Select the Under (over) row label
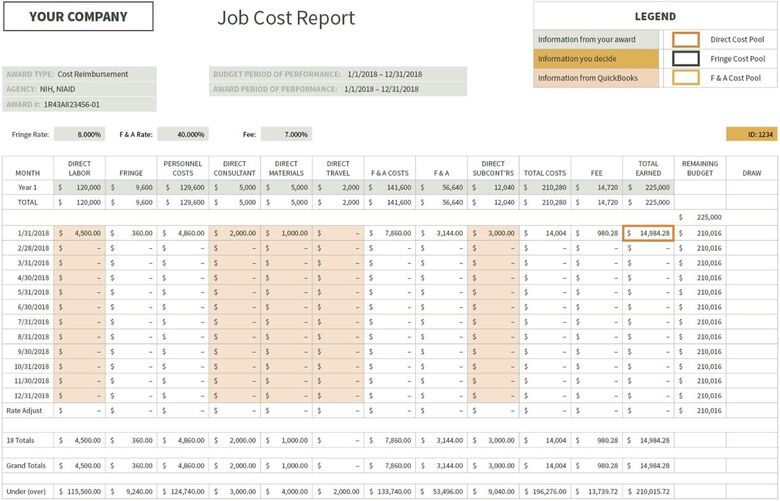780x501 pixels. tap(28, 492)
